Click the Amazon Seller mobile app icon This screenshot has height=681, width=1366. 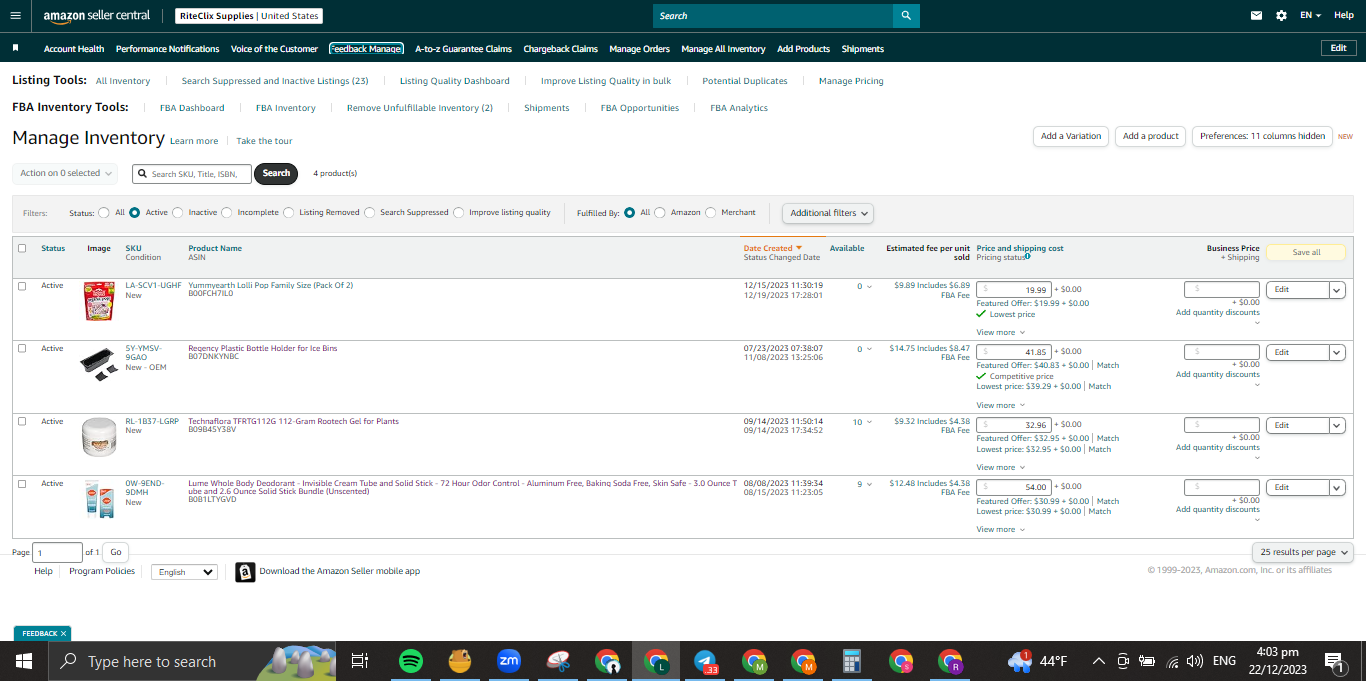pos(245,572)
